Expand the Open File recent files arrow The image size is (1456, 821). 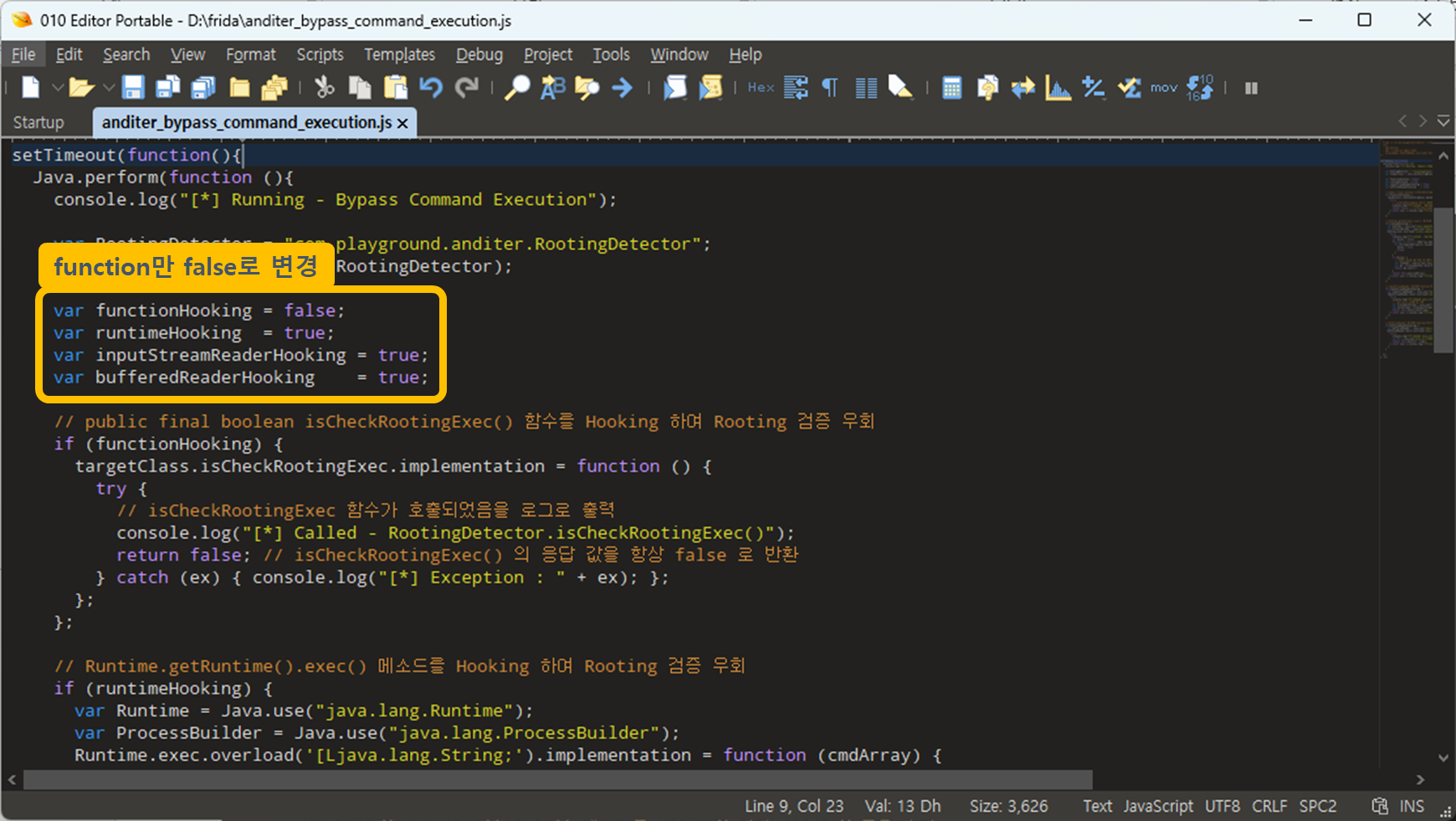(109, 87)
